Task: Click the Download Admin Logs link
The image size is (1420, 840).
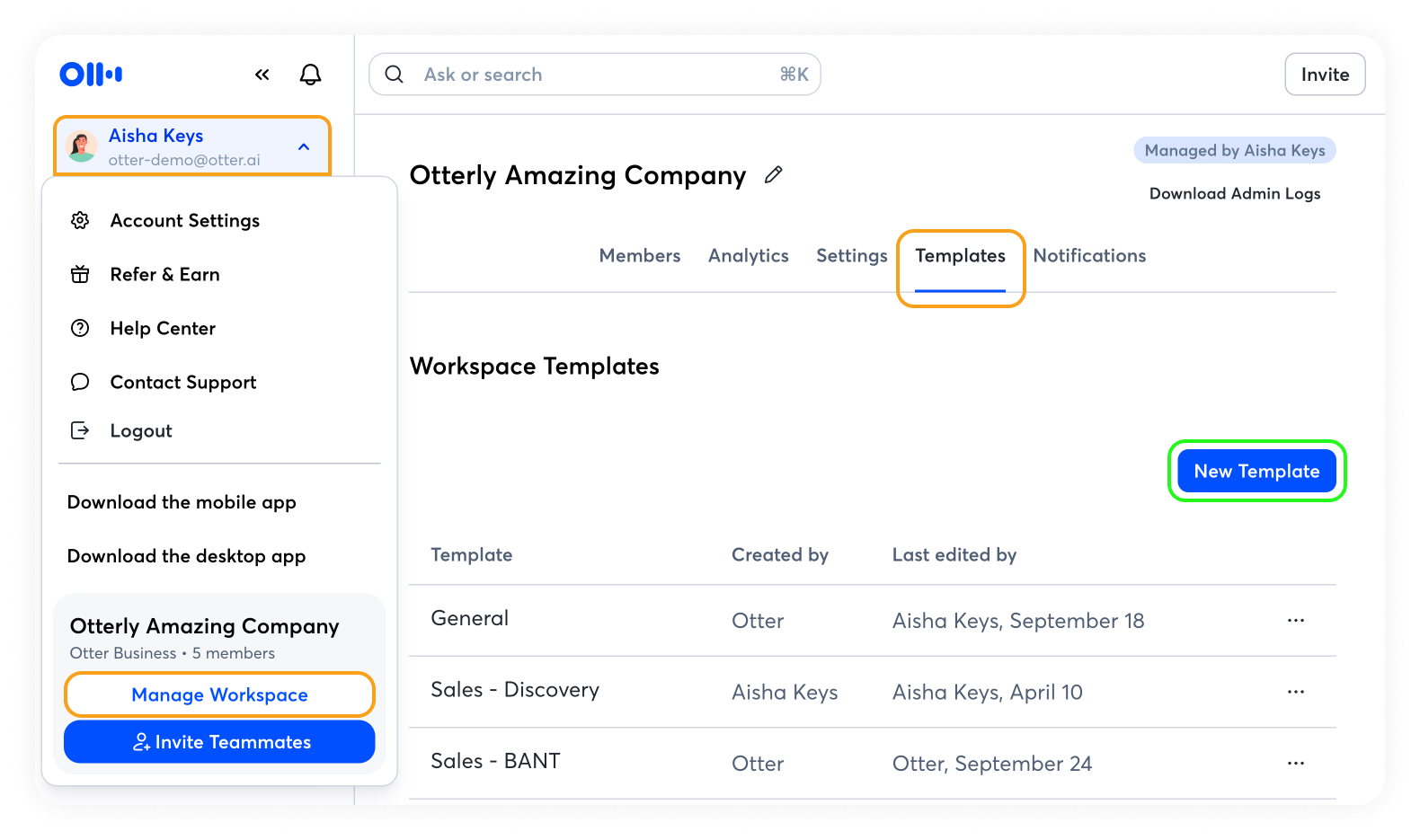Action: point(1234,194)
